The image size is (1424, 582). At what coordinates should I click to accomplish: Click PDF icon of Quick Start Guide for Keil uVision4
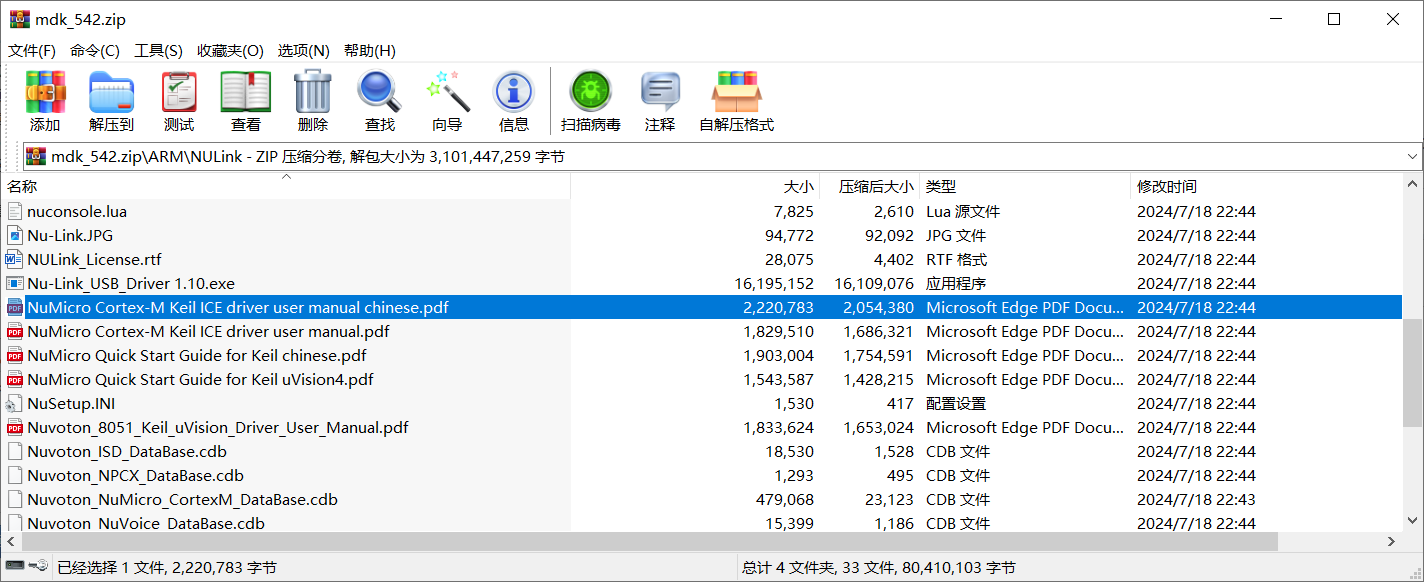pos(14,379)
